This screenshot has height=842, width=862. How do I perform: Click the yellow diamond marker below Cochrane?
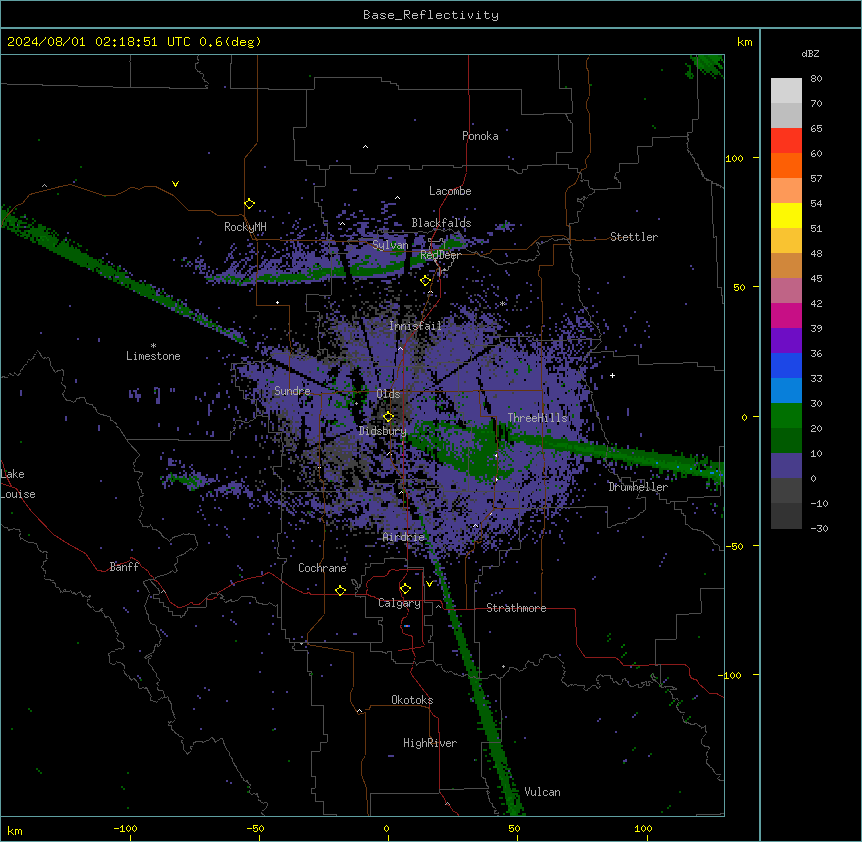click(340, 590)
